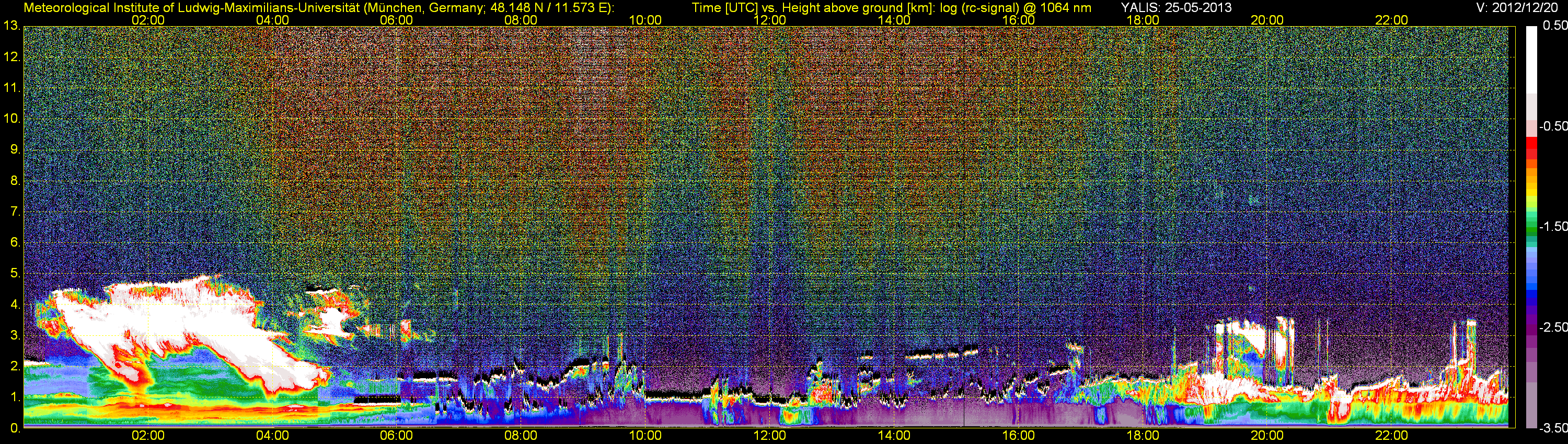
Task: Click the '2.' height axis label
Action: click(x=15, y=366)
